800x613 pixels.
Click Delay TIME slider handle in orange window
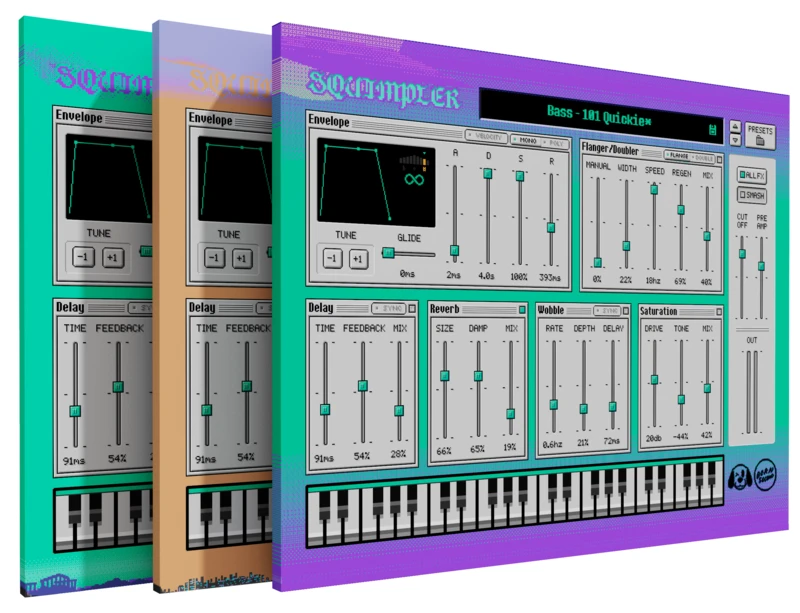click(x=207, y=409)
